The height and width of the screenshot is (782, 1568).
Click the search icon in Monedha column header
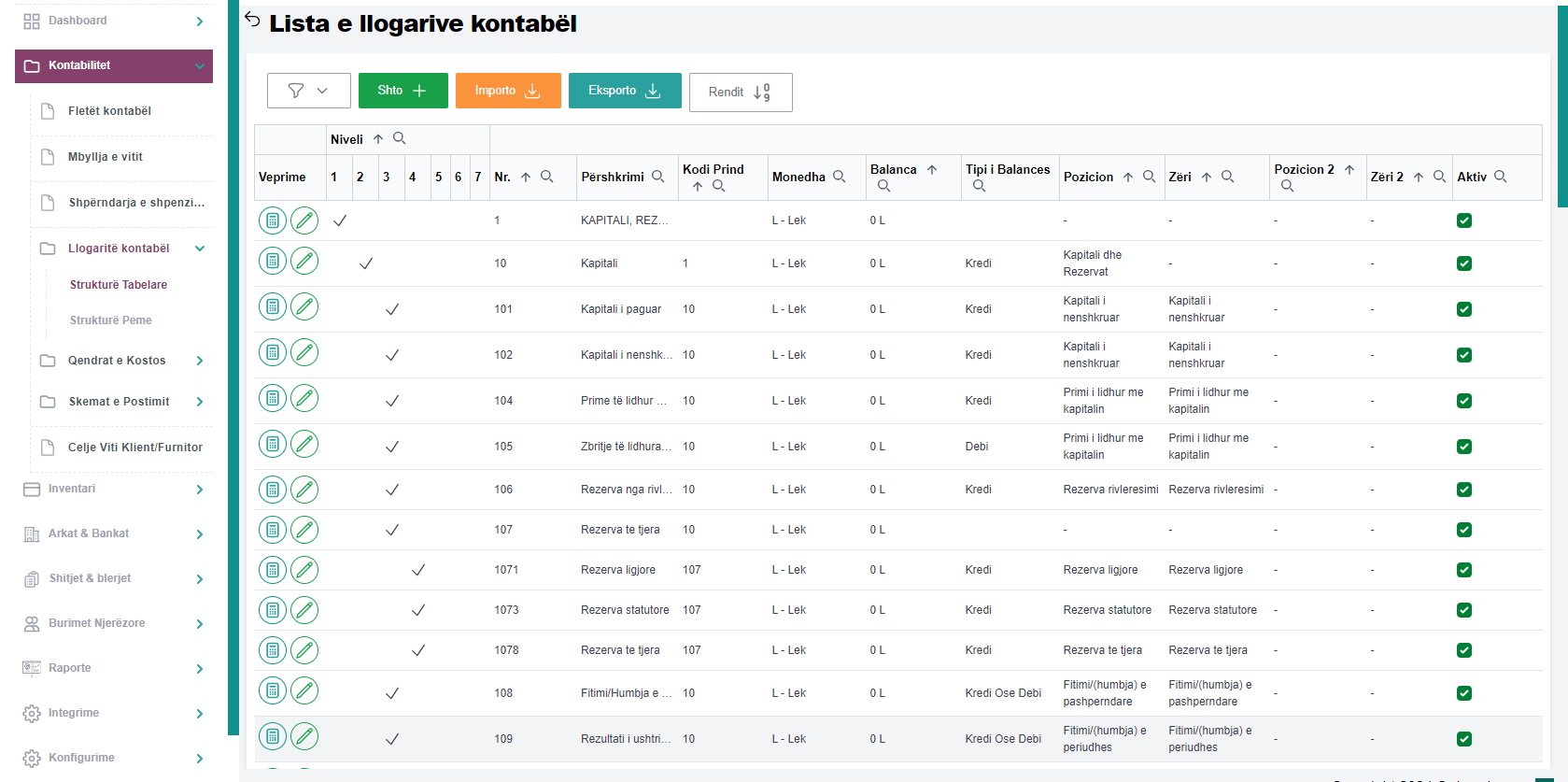coord(840,176)
